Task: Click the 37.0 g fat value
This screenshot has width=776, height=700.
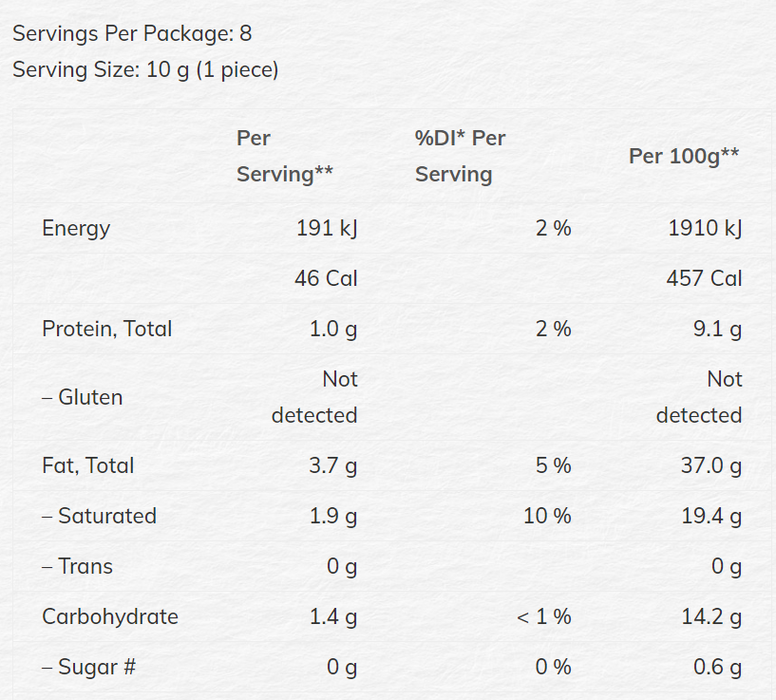Action: [709, 465]
